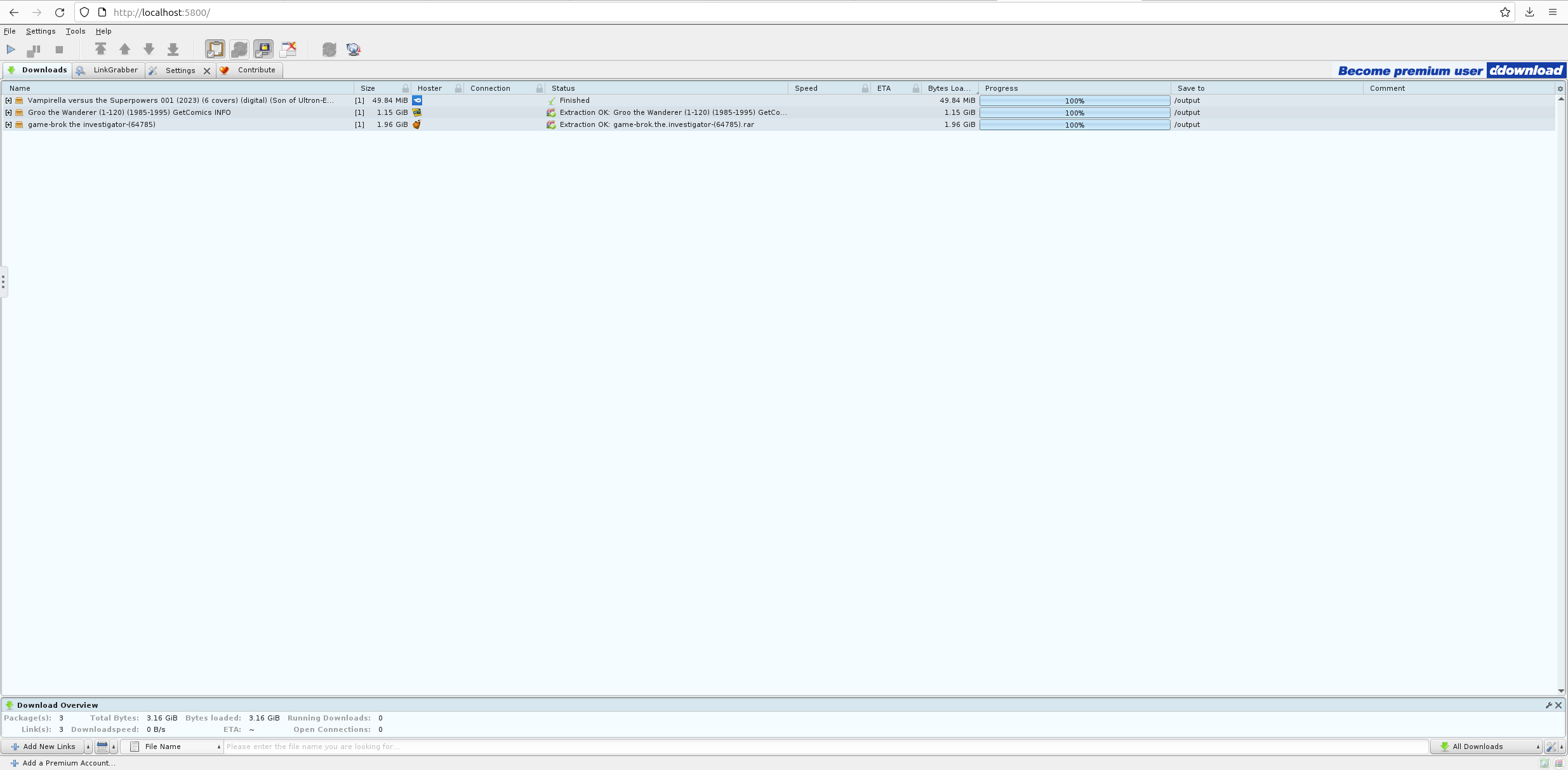Move selection to top with the top-arrow icon
Image resolution: width=1568 pixels, height=770 pixels.
(x=100, y=50)
